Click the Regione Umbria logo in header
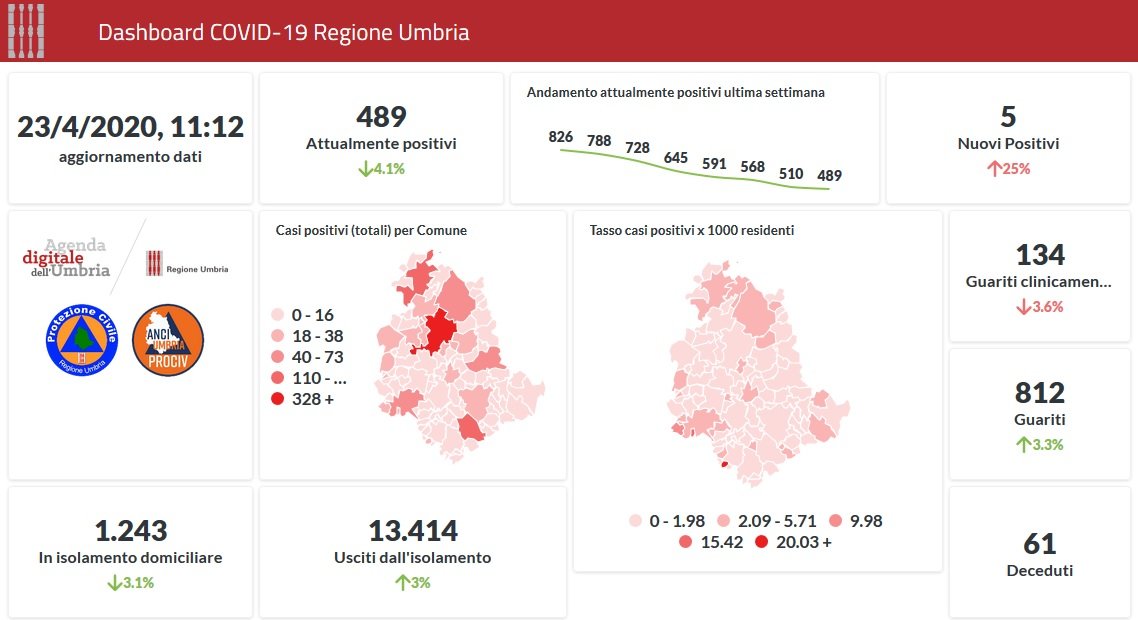This screenshot has height=620, width=1138. (x=27, y=31)
